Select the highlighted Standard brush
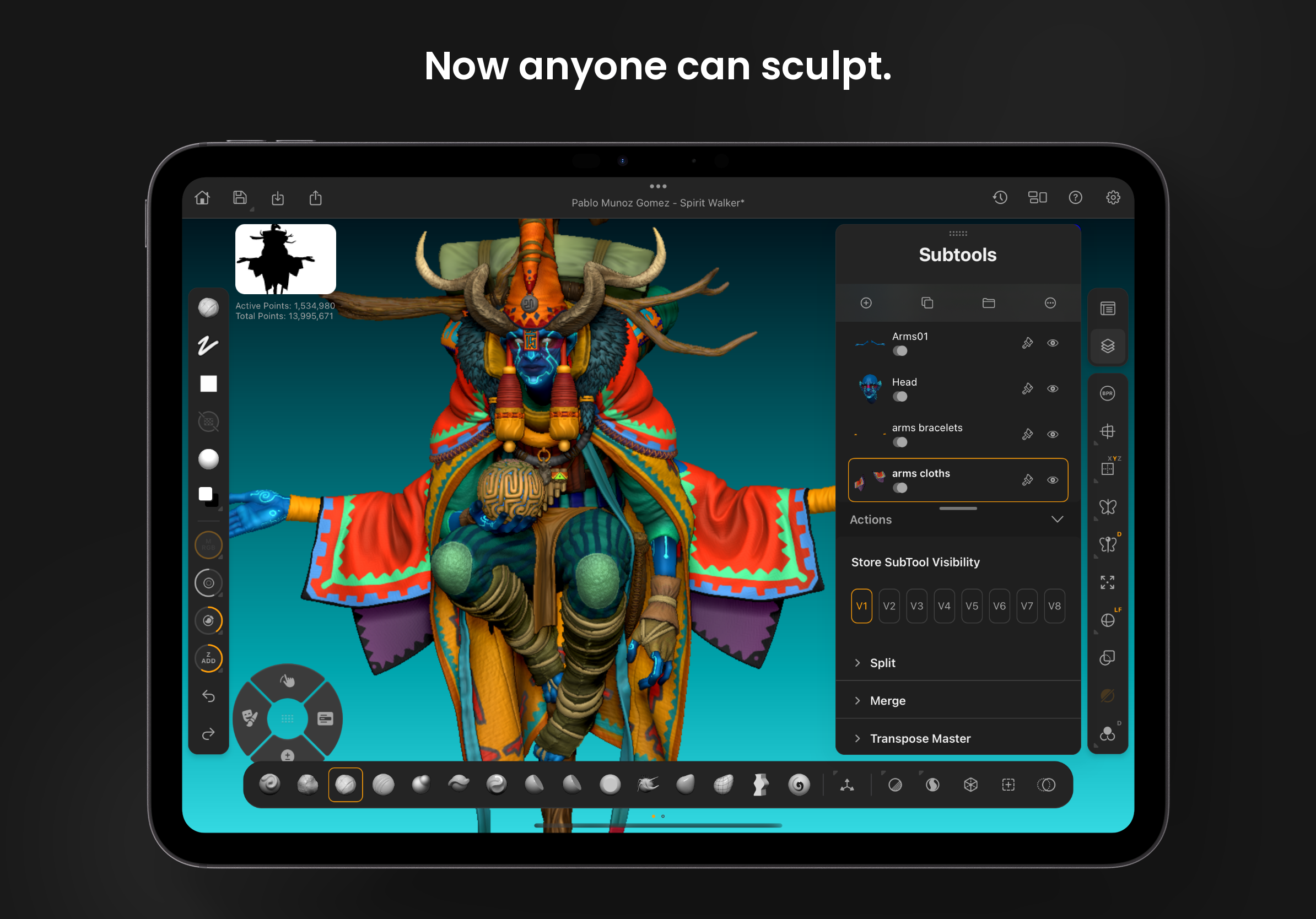This screenshot has width=1316, height=919. 345,785
